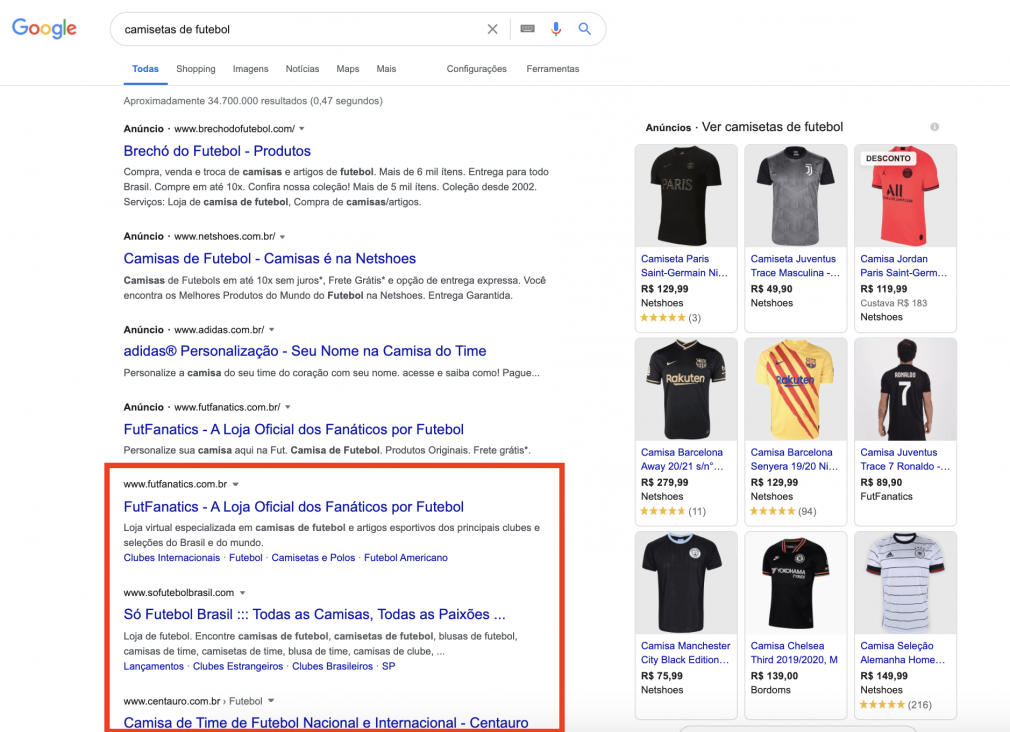Expand arrow next to futfanatics.com.br/ ad URL
The width and height of the screenshot is (1010, 732).
pos(288,407)
